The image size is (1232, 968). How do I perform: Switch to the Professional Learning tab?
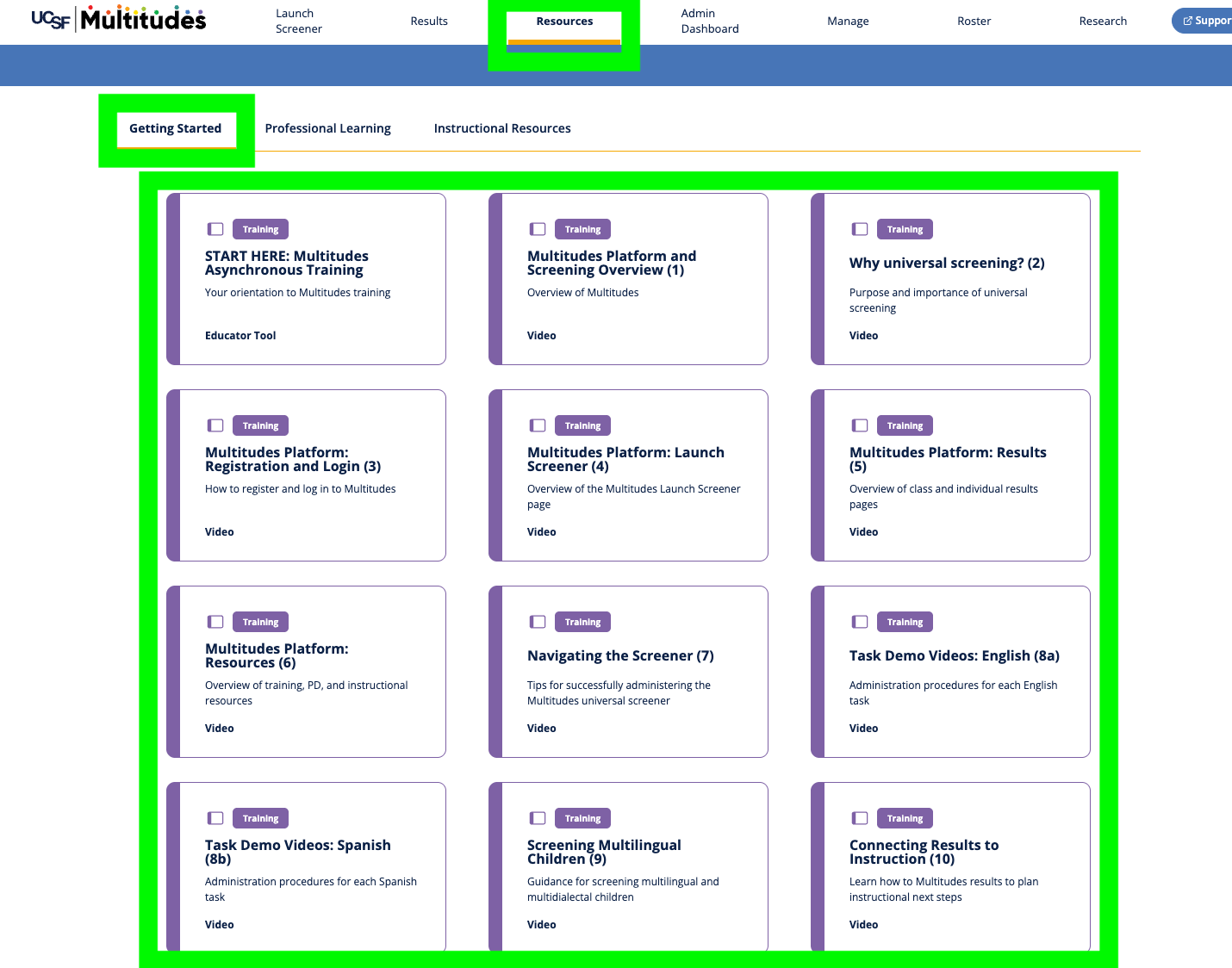(x=328, y=128)
